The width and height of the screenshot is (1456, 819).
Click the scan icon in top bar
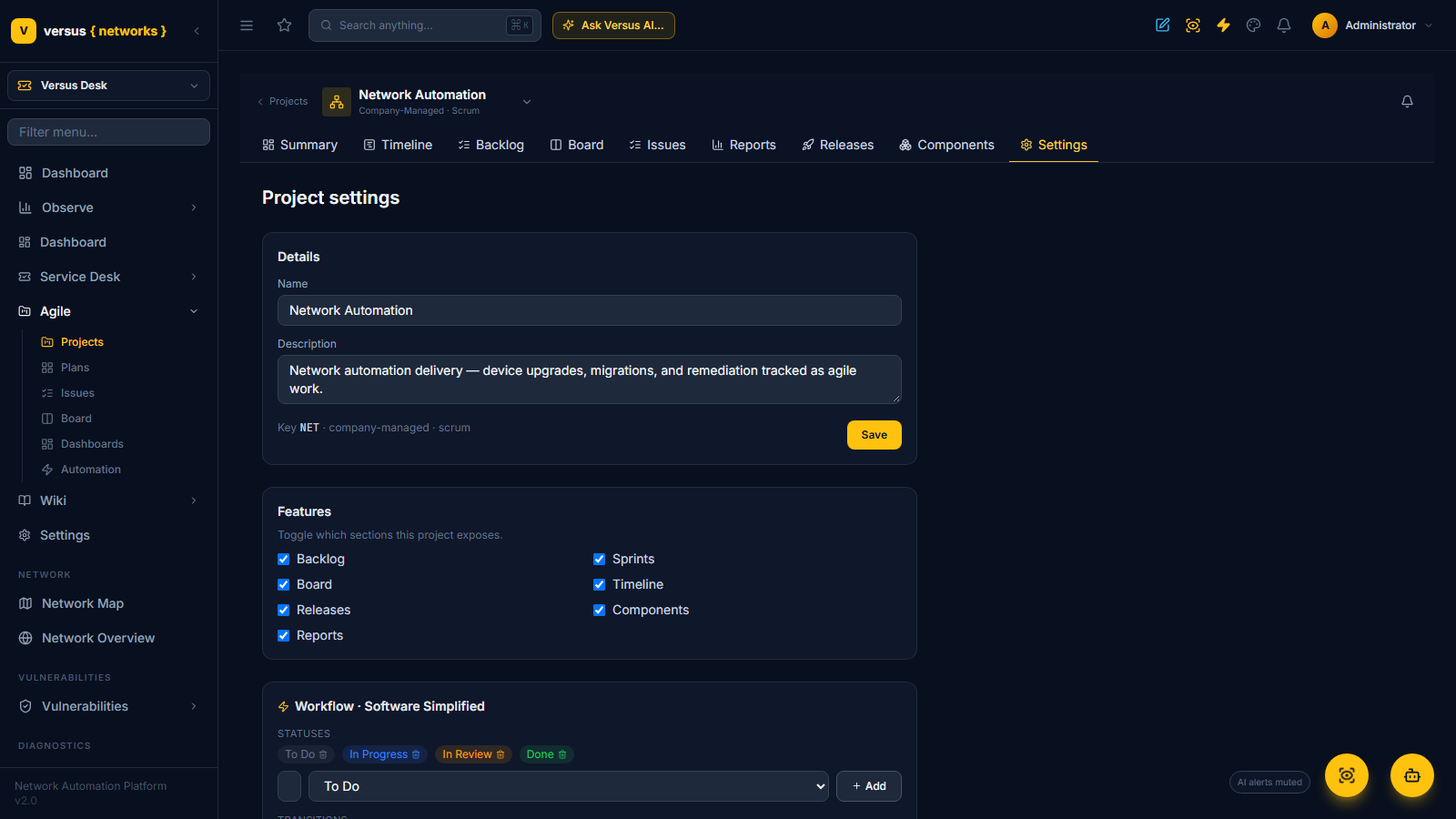pos(1193,25)
